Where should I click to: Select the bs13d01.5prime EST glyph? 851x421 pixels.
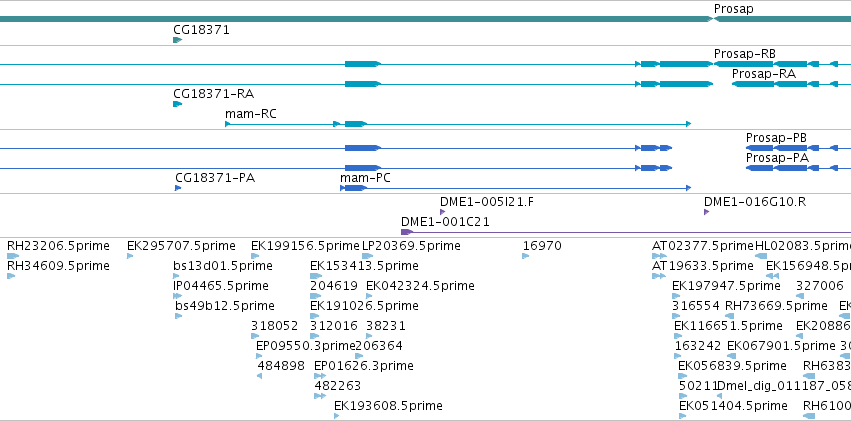(177, 276)
